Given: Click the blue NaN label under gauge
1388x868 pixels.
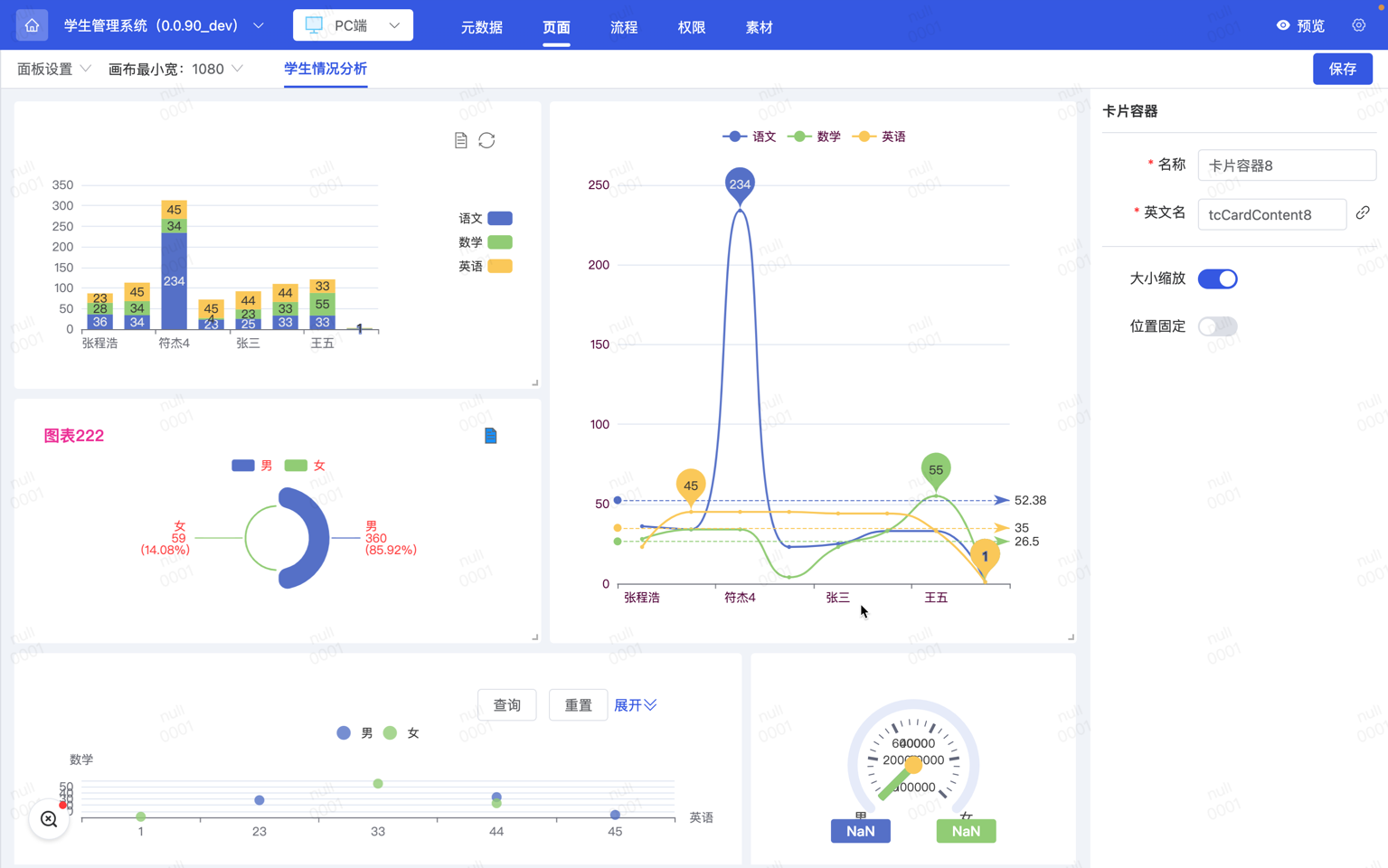Looking at the screenshot, I should [861, 831].
